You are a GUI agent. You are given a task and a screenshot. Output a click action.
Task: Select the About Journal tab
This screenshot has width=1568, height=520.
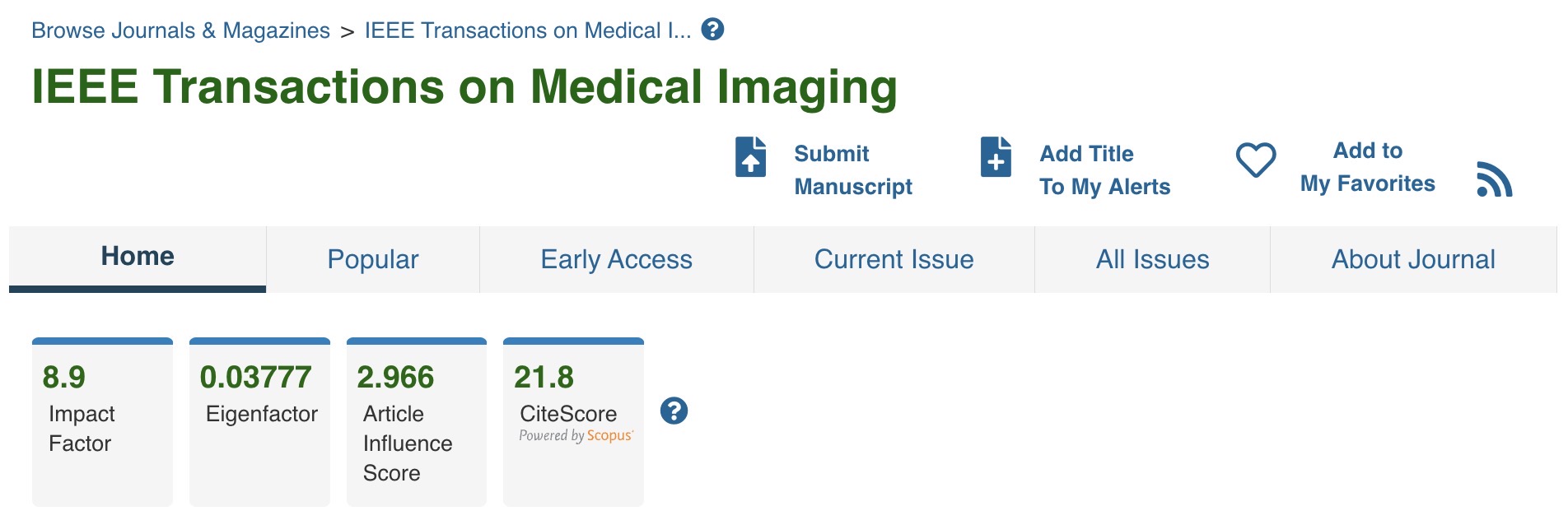coord(1413,260)
